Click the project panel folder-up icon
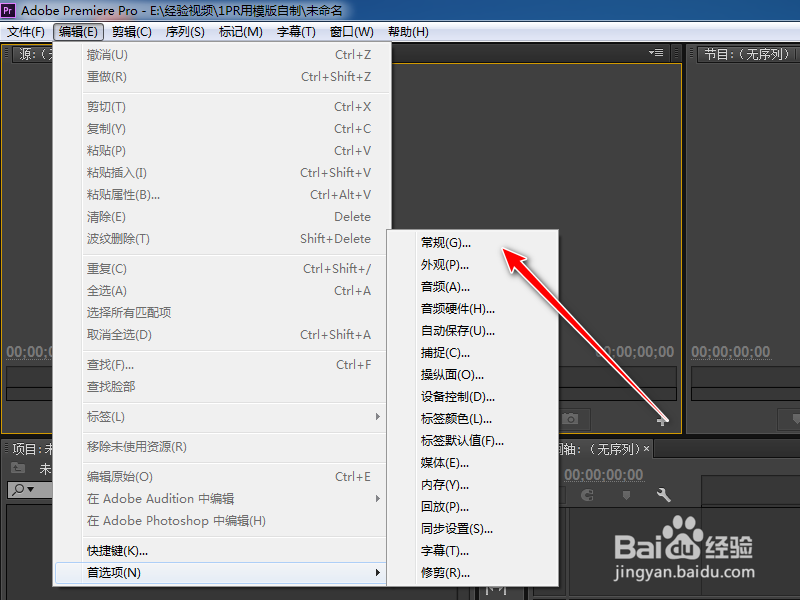 click(x=18, y=468)
